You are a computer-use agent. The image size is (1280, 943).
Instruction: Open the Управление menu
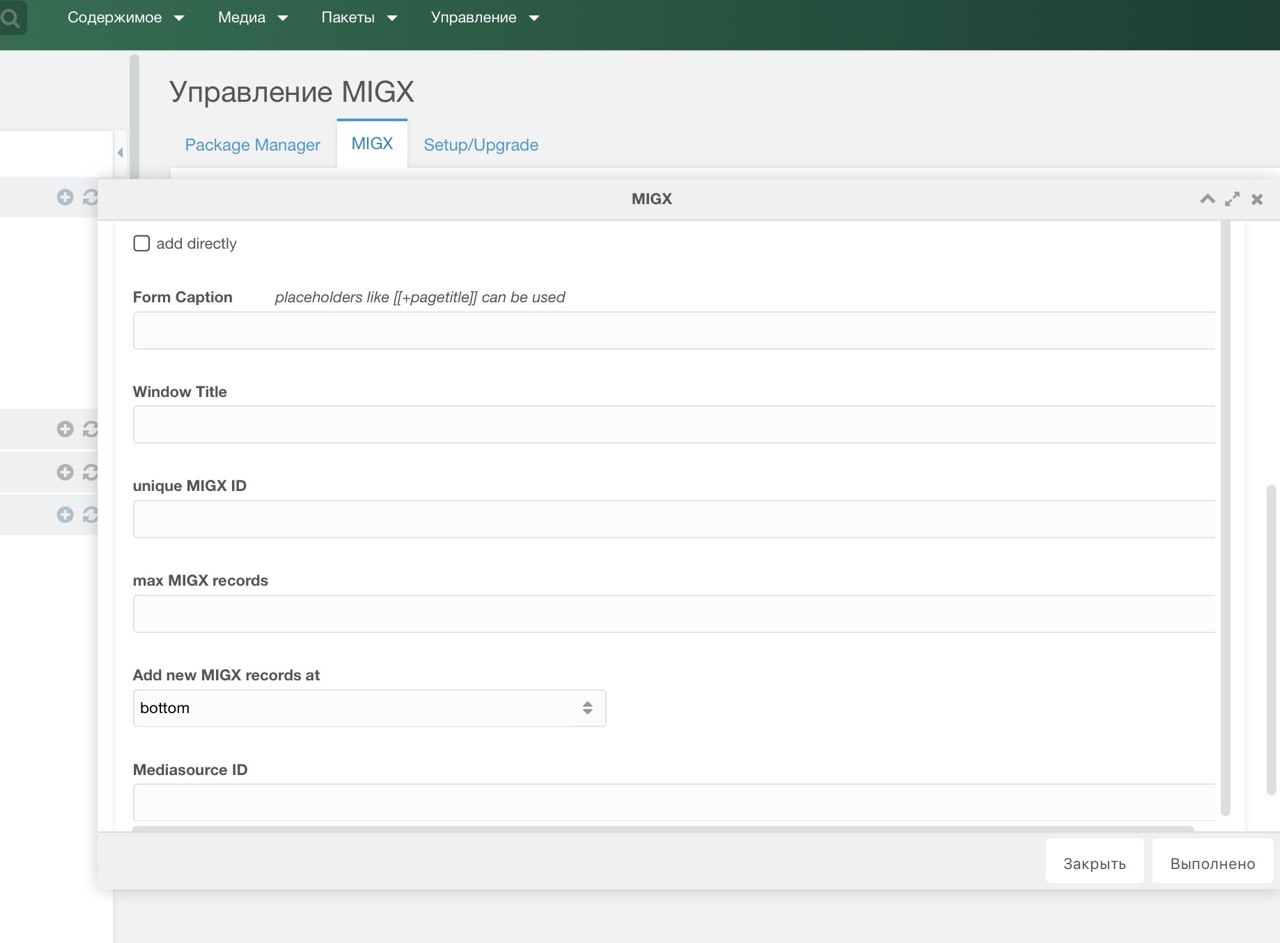485,18
